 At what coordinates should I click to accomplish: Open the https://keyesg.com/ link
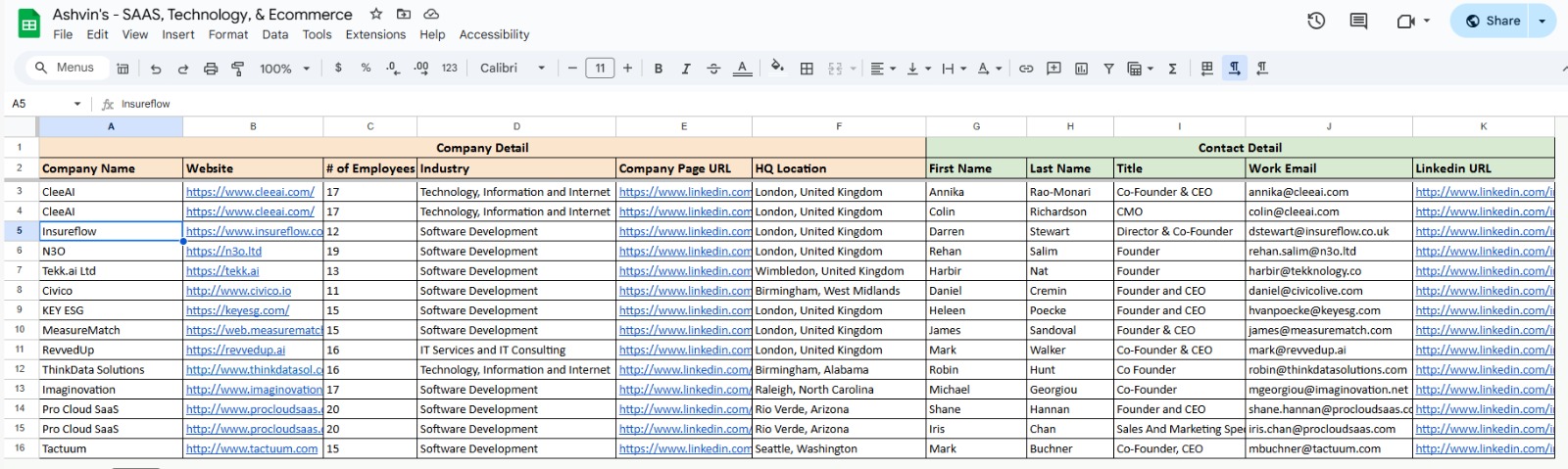point(237,310)
